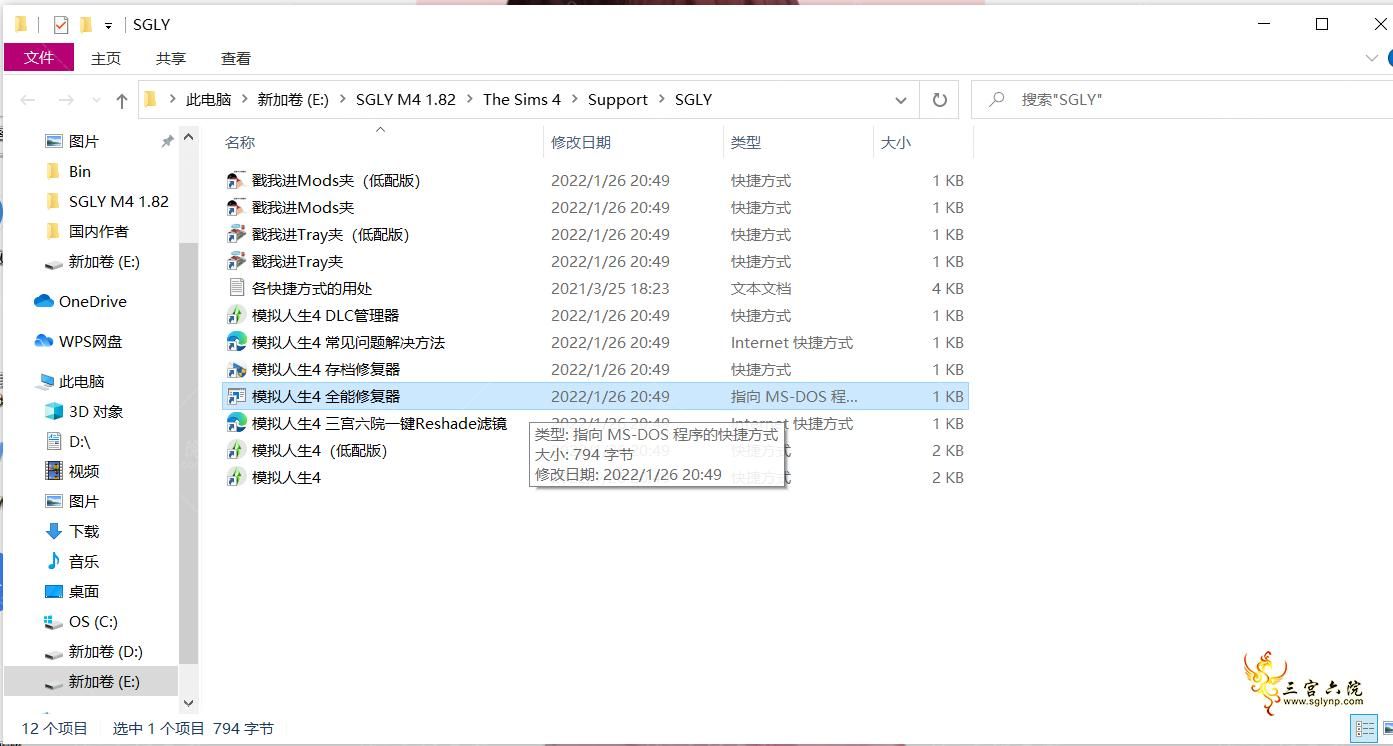
Task: Open pinned 图片 in quick access
Action: point(84,142)
